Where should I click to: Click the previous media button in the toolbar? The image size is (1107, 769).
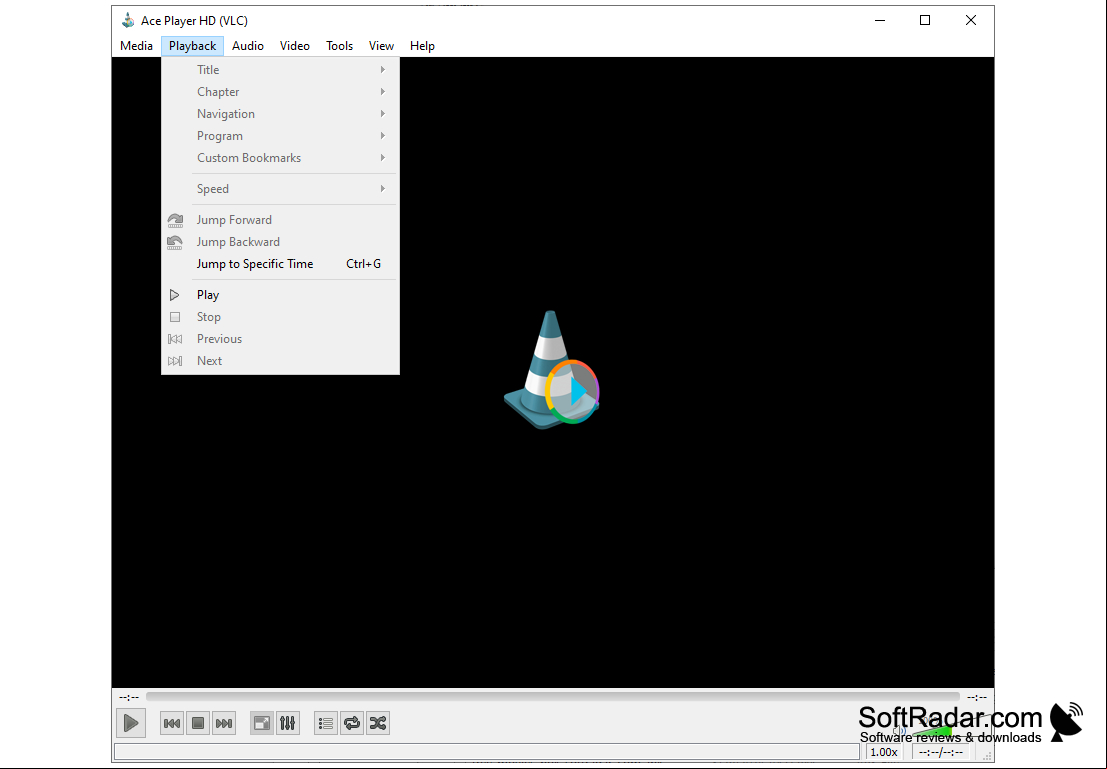point(172,723)
